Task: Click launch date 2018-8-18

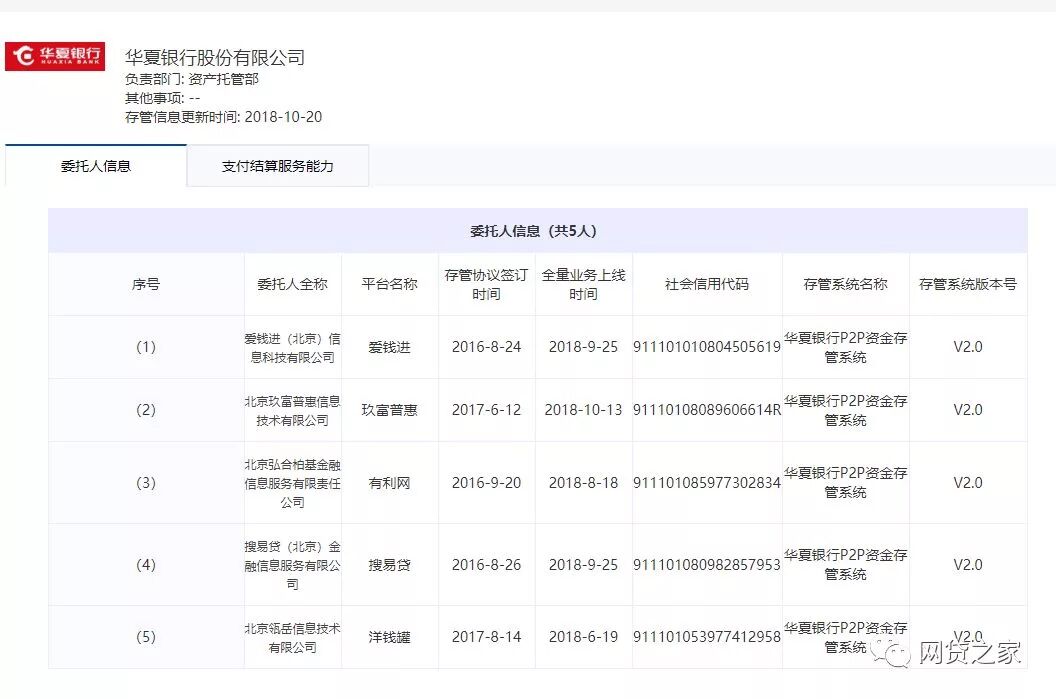Action: (583, 483)
